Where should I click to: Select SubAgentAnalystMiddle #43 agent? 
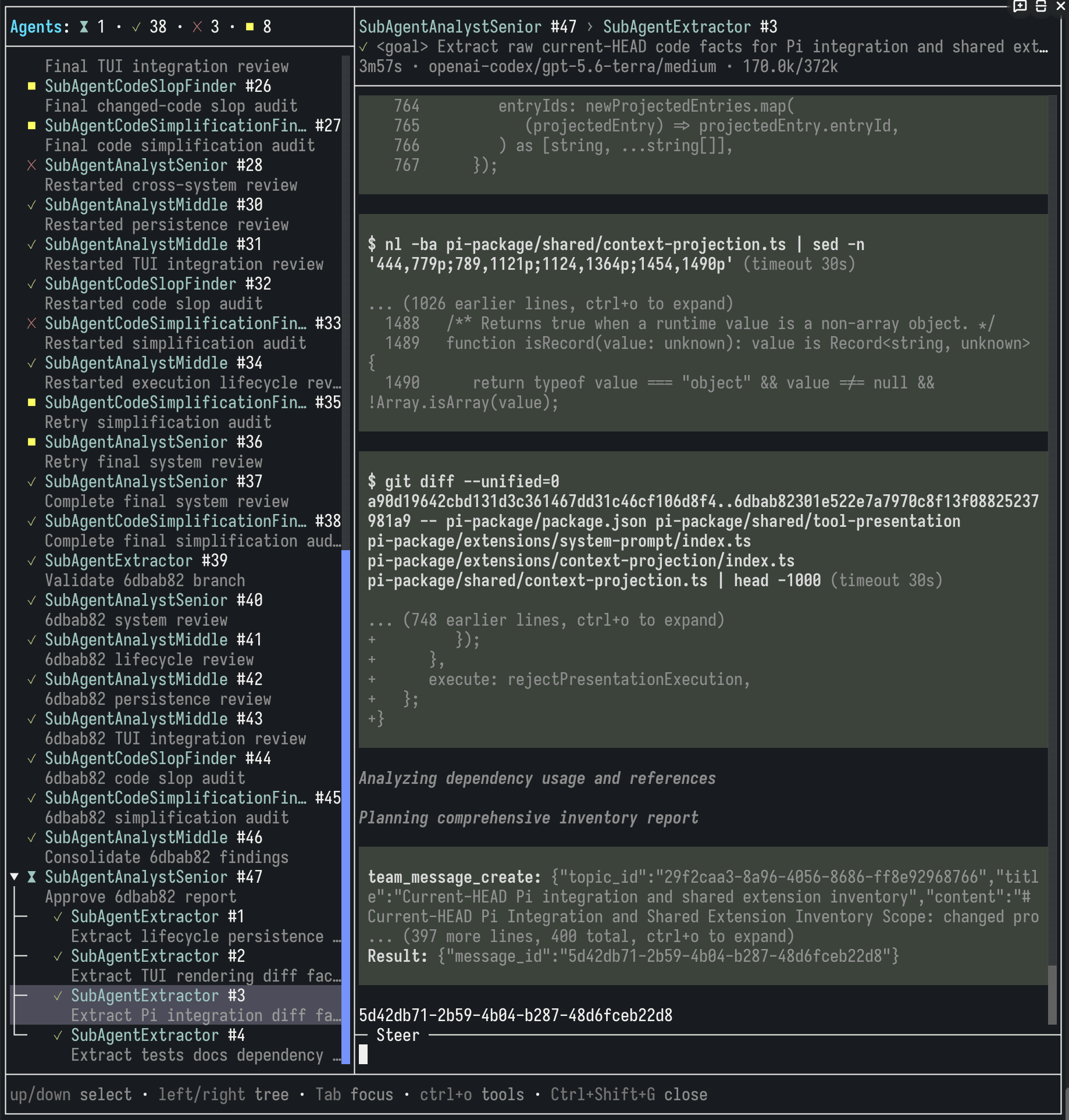point(154,719)
